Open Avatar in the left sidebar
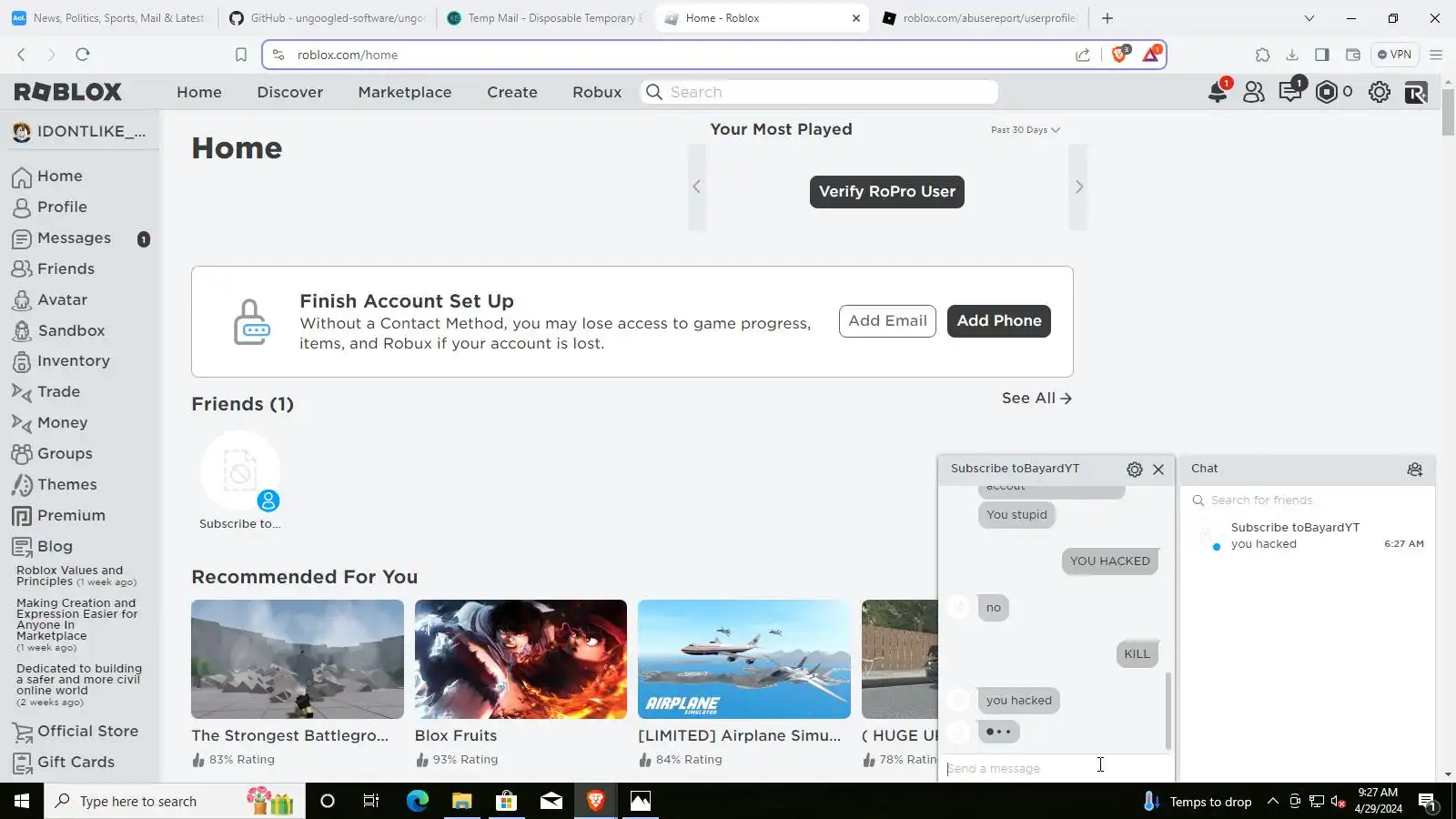Screen dimensions: 1456x819 pyautogui.click(x=62, y=300)
